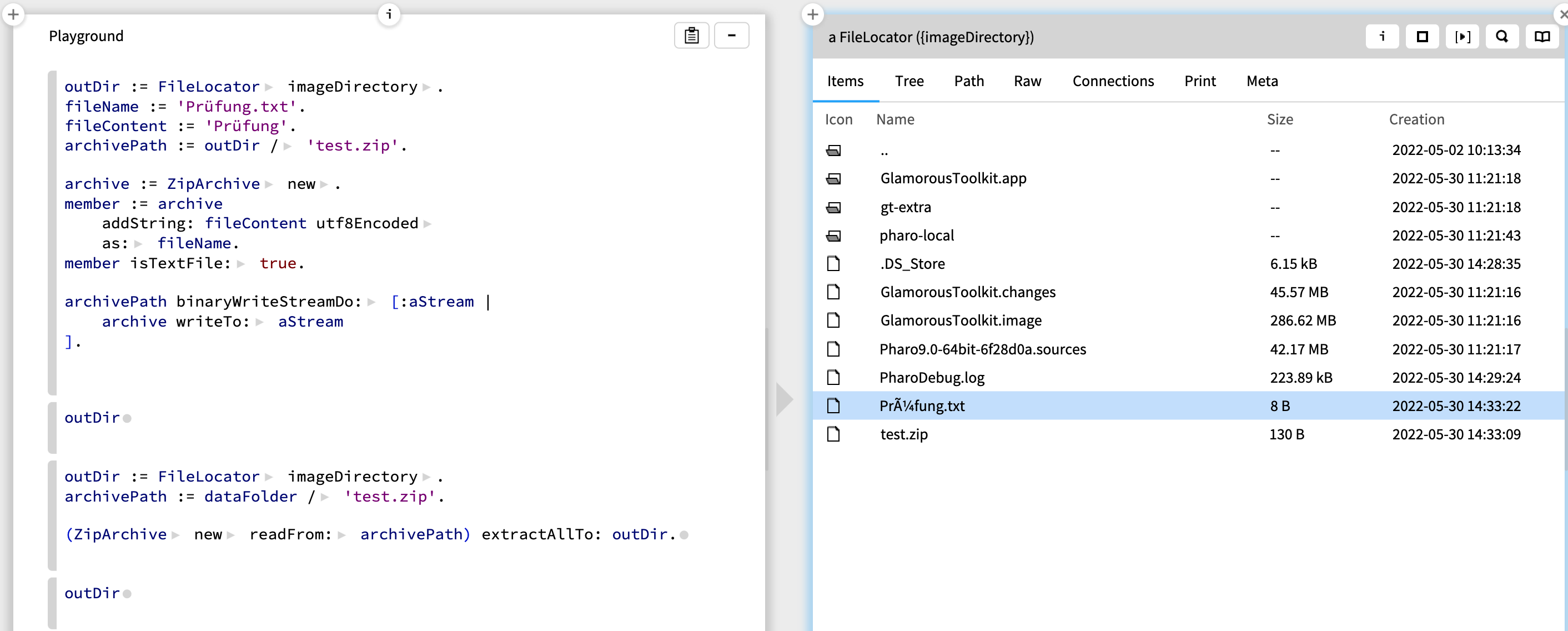Image resolution: width=1568 pixels, height=631 pixels.
Task: Open search using the magnifier icon
Action: [x=1502, y=37]
